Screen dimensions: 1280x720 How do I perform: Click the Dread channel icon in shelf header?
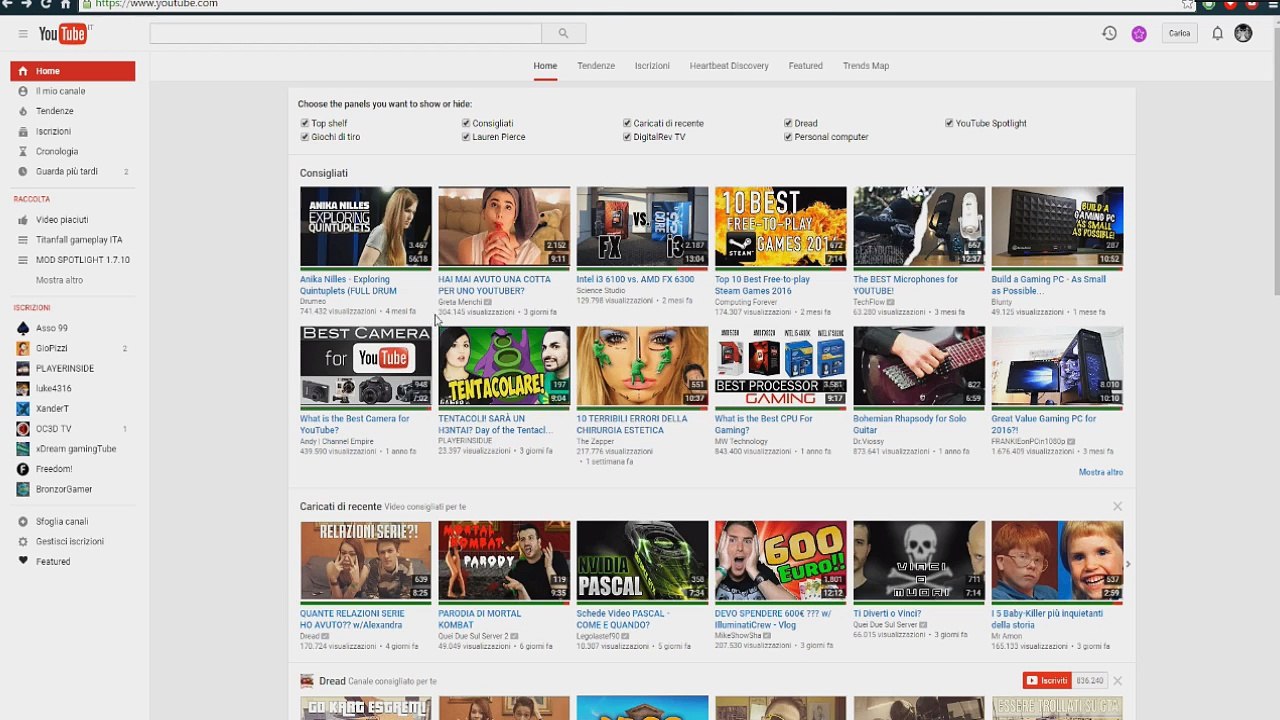[x=307, y=681]
